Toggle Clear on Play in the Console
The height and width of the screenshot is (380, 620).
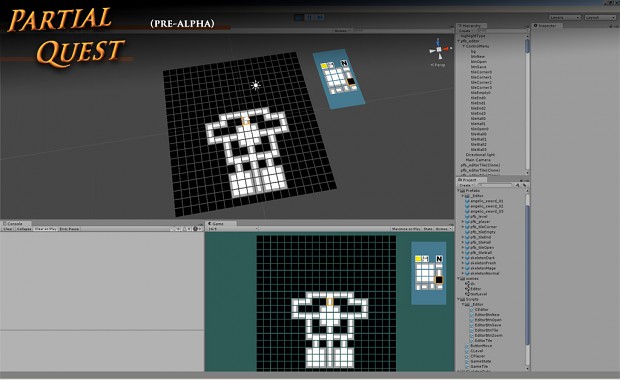point(45,229)
